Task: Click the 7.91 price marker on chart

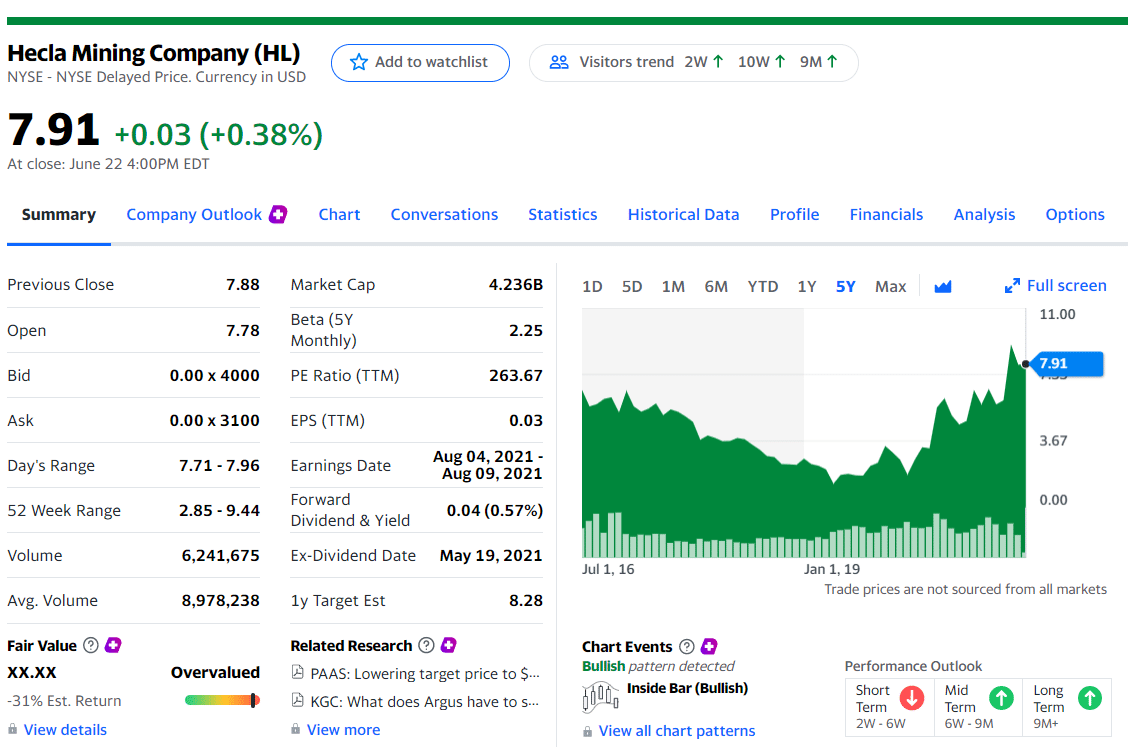Action: [x=1067, y=364]
